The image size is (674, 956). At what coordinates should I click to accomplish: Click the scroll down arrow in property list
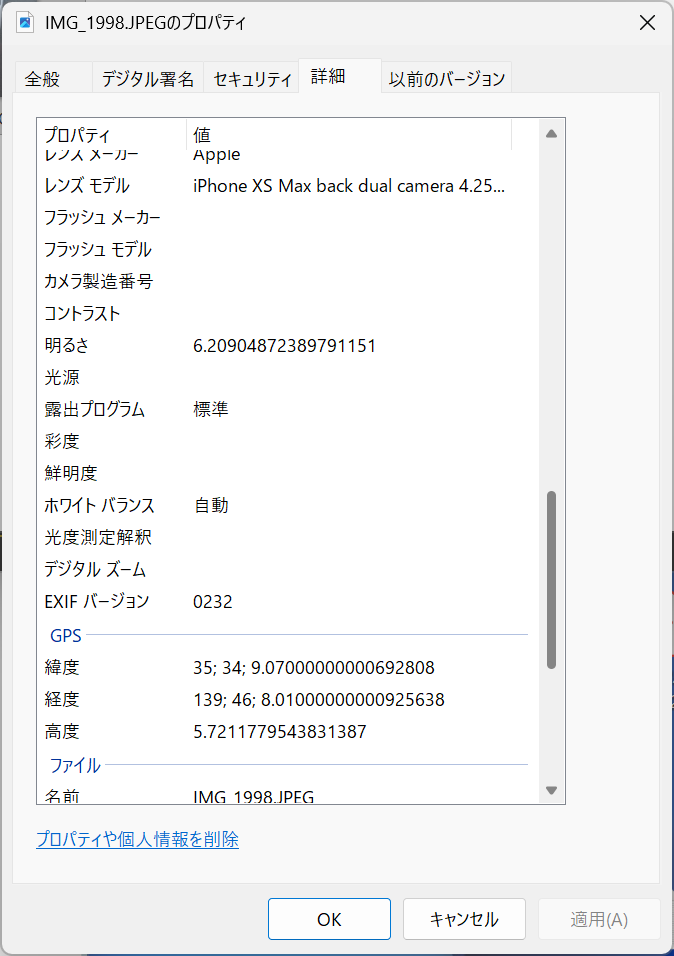click(550, 790)
